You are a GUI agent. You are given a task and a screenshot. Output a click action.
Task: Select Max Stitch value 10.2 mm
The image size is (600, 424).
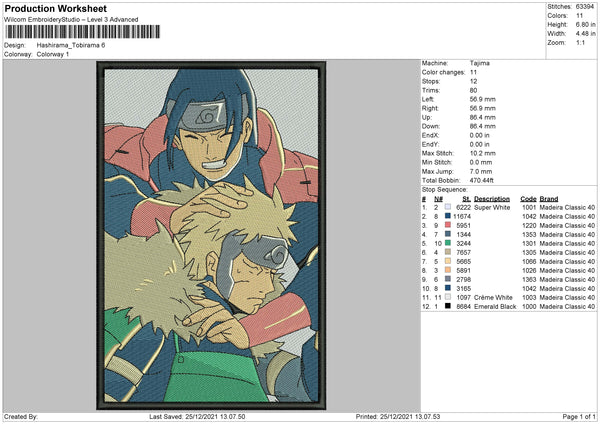483,153
